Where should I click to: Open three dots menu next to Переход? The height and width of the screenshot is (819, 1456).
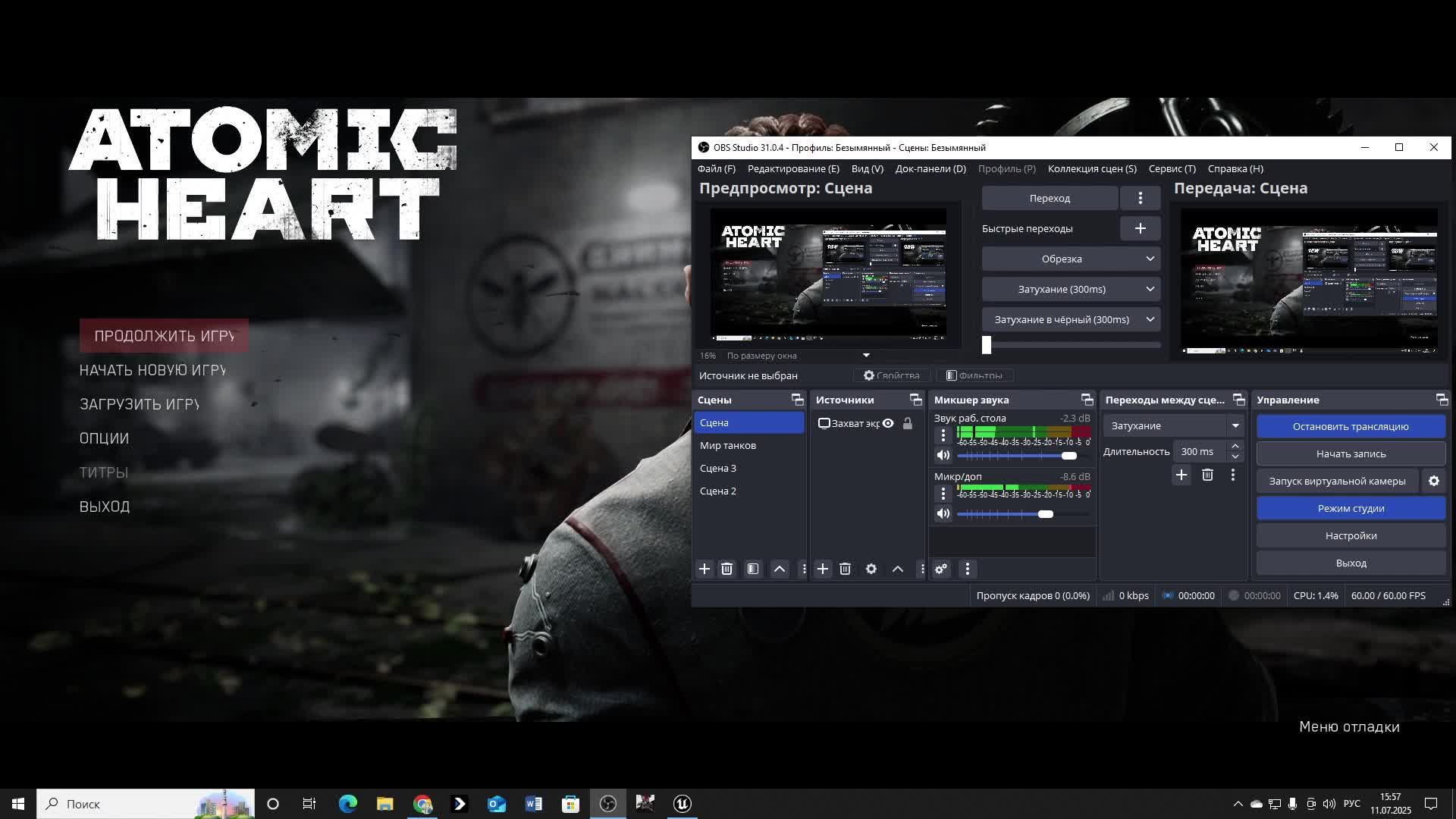pos(1140,198)
